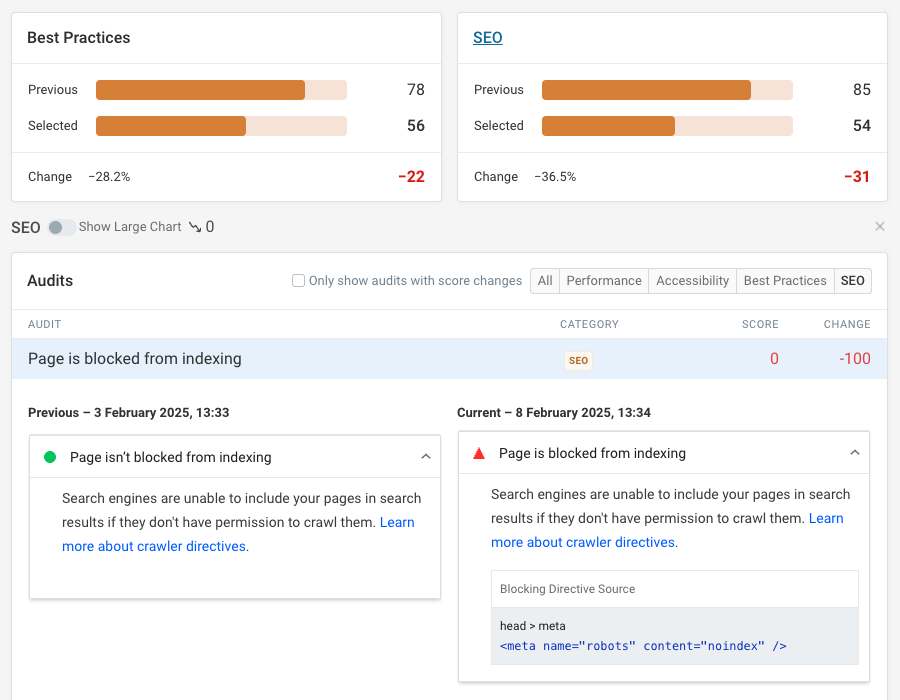This screenshot has height=700, width=900.
Task: Switch to the All audits tab
Action: (x=545, y=281)
